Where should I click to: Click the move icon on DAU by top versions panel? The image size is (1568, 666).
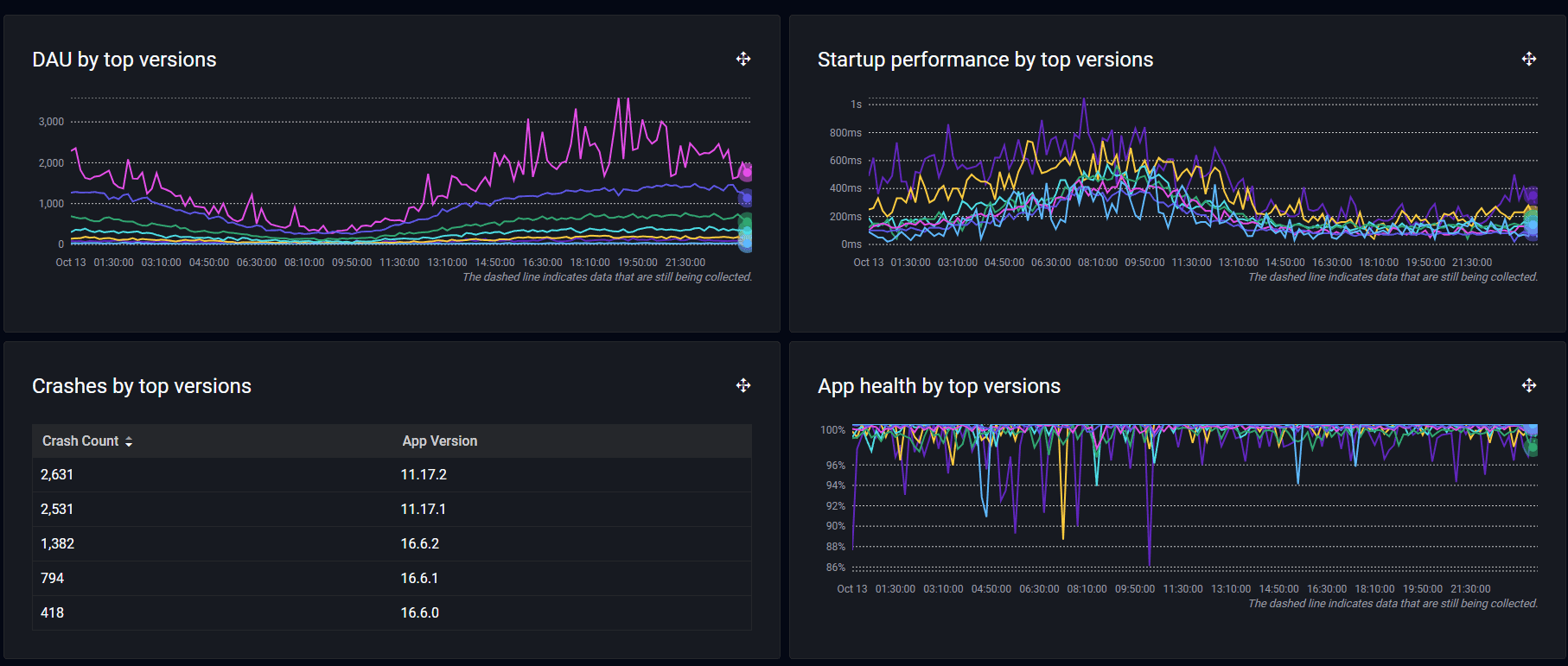pyautogui.click(x=743, y=59)
